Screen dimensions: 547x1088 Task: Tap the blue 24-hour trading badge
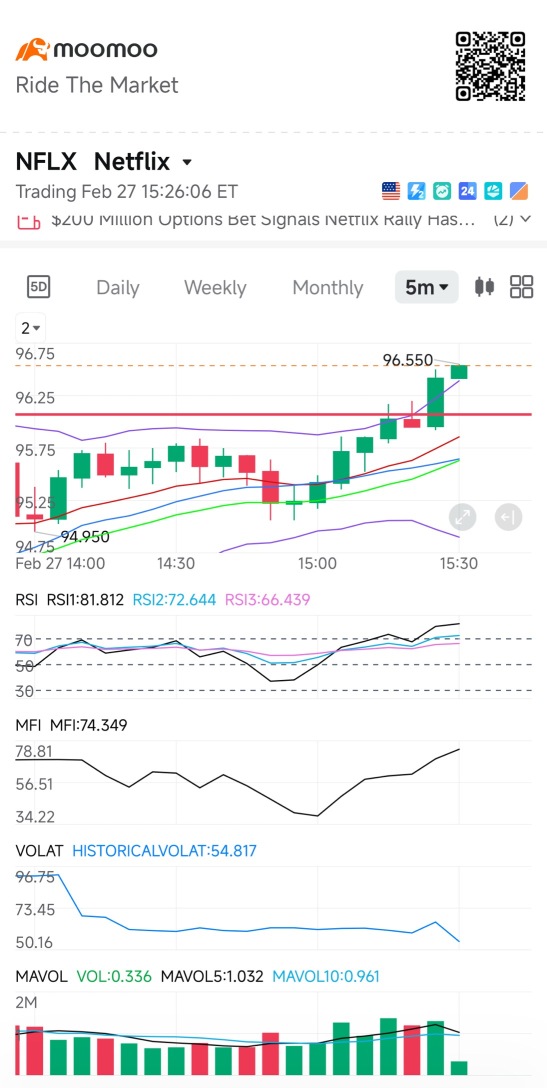click(x=467, y=191)
